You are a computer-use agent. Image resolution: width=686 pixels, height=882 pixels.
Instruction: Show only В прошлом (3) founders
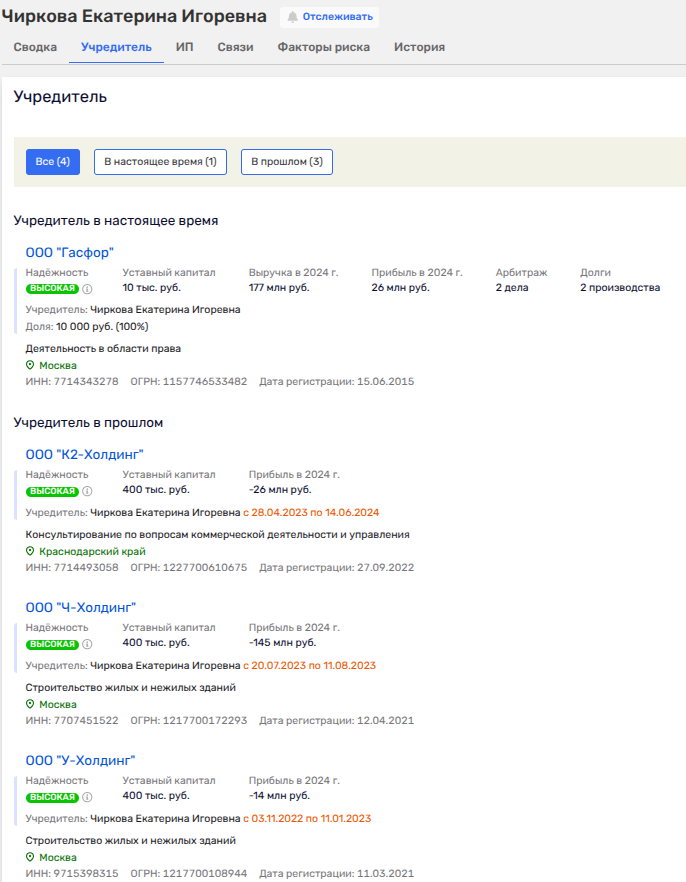286,162
